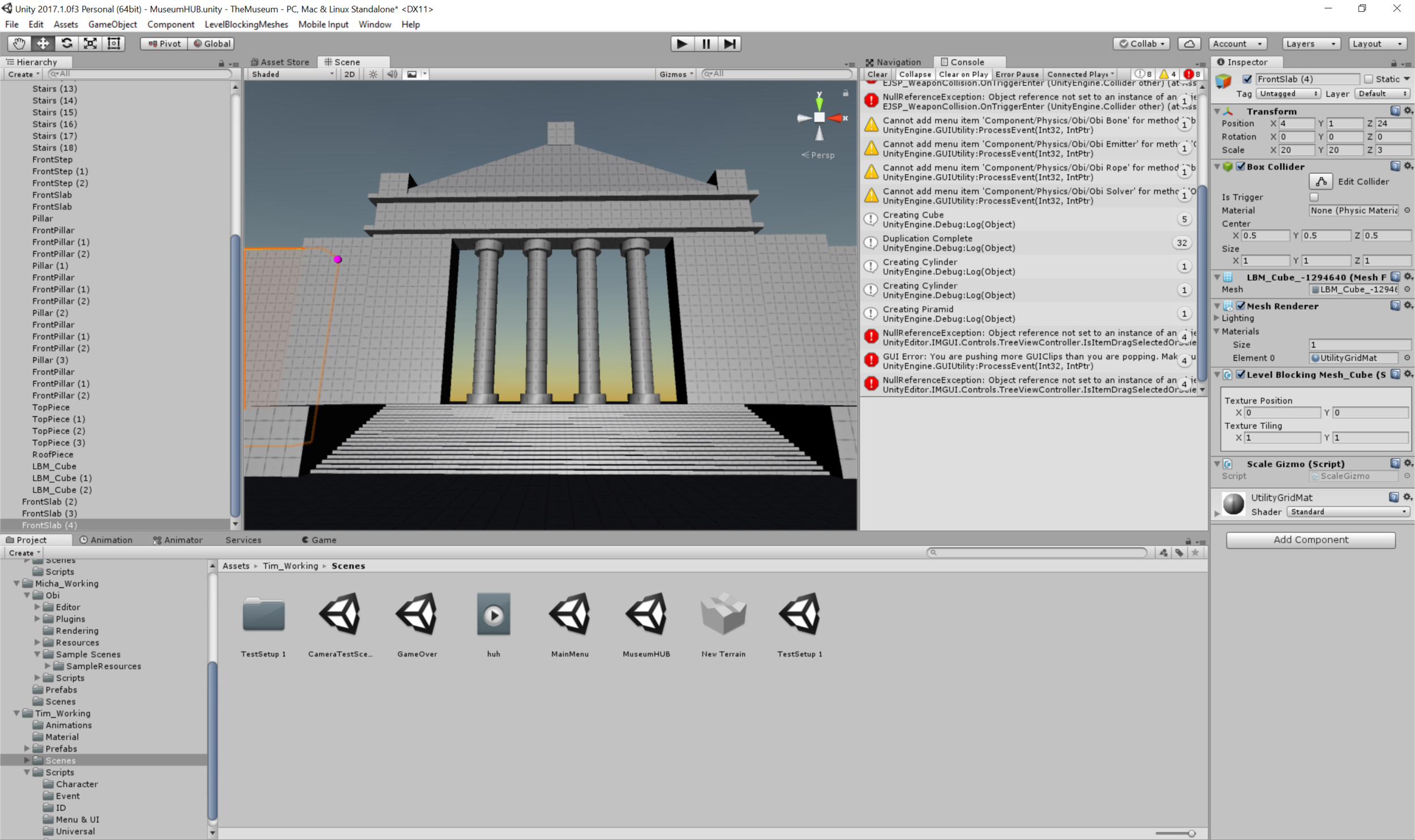Viewport: 1415px width, 840px height.
Task: Enable the Is Trigger checkbox
Action: [x=1314, y=197]
